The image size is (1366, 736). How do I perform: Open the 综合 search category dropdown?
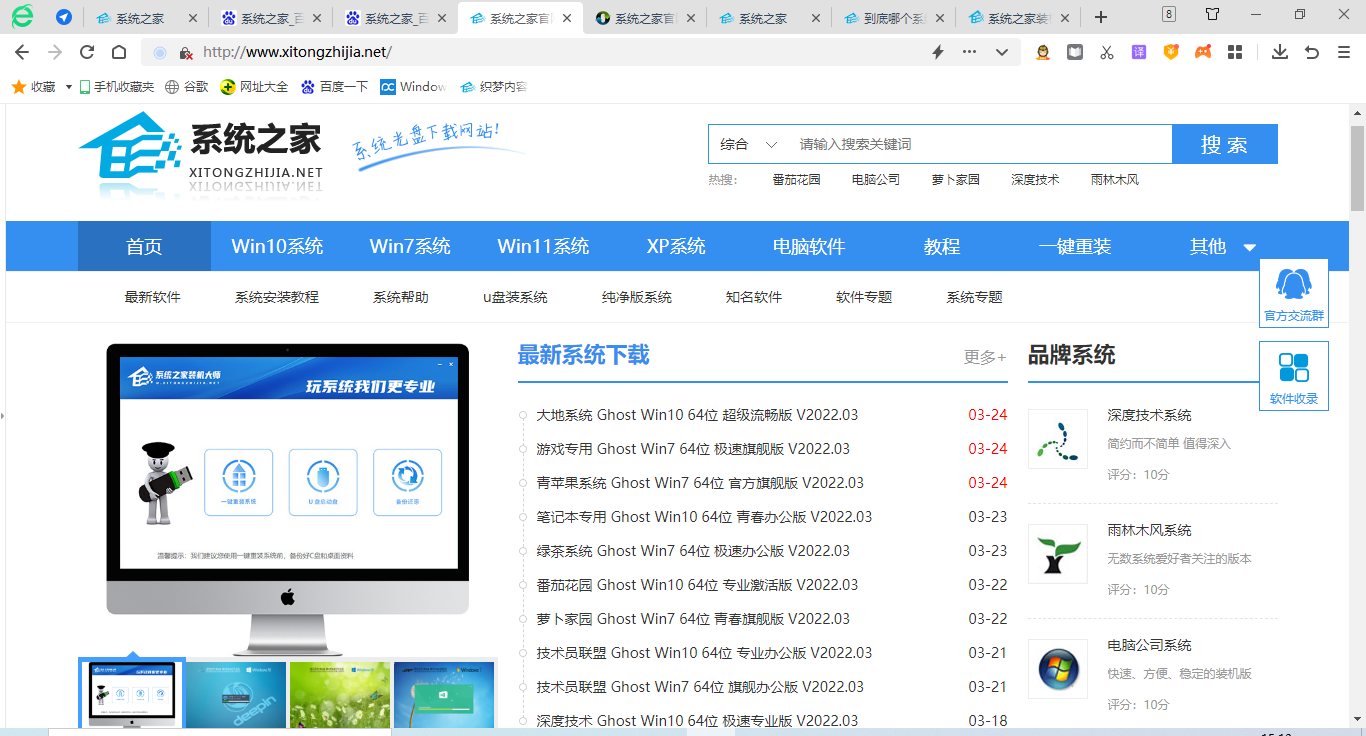point(745,143)
